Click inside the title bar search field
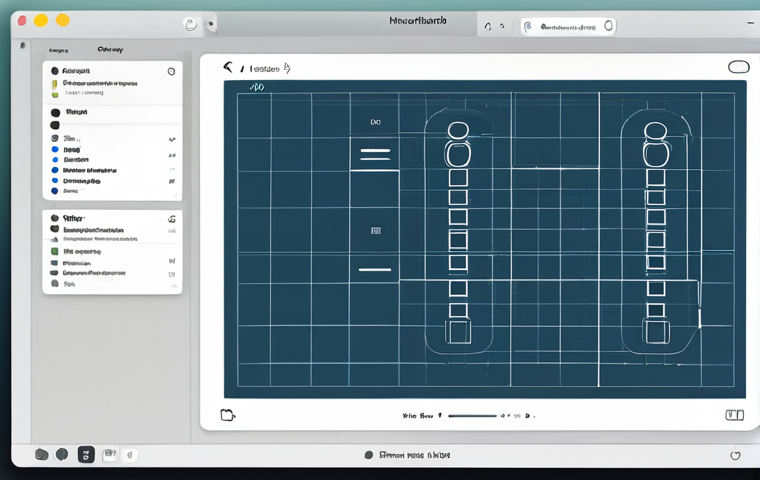 point(568,26)
